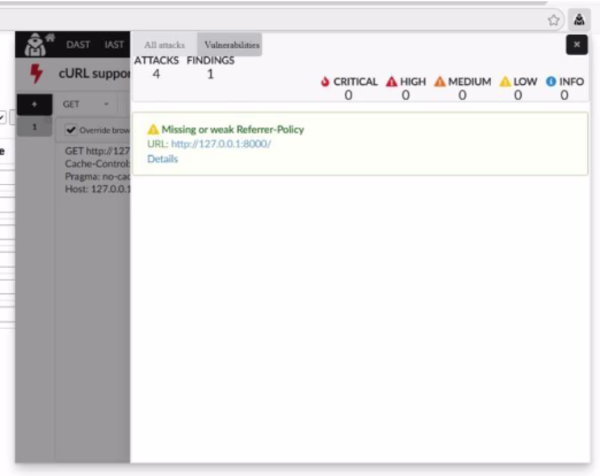600x476 pixels.
Task: Add a new request with plus button
Action: pyautogui.click(x=34, y=104)
